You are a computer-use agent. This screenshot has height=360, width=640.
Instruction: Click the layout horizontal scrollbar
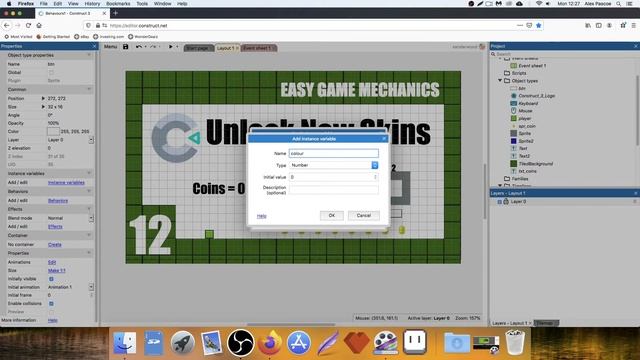click(x=291, y=324)
